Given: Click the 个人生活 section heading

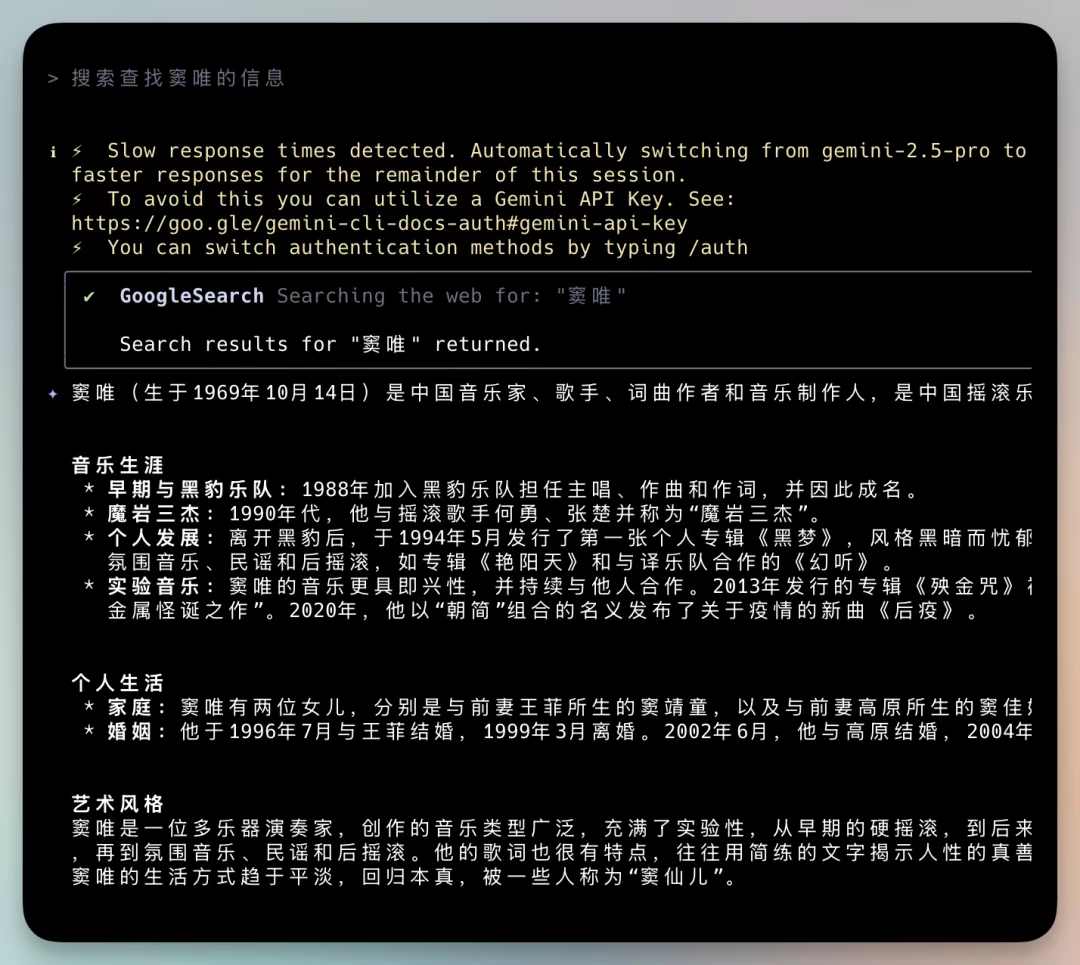Looking at the screenshot, I should [117, 683].
